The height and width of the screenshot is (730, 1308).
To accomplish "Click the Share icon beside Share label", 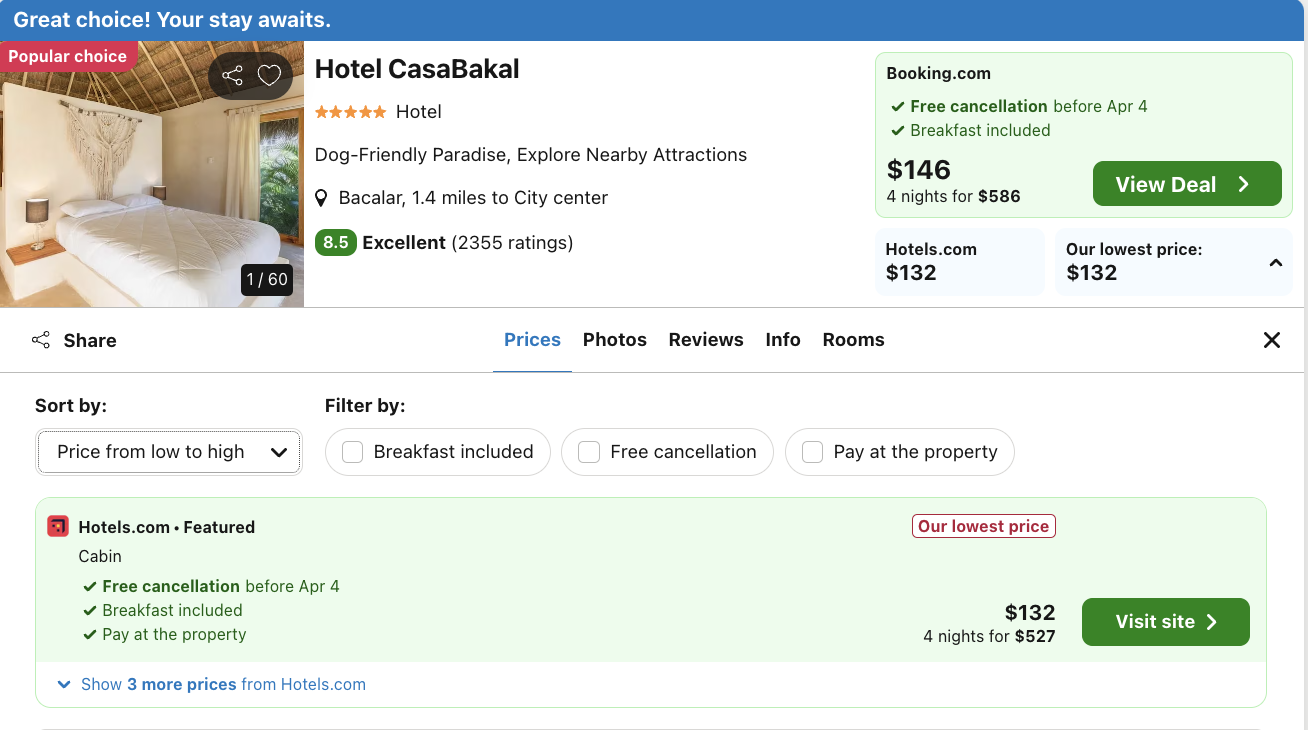I will 41,340.
